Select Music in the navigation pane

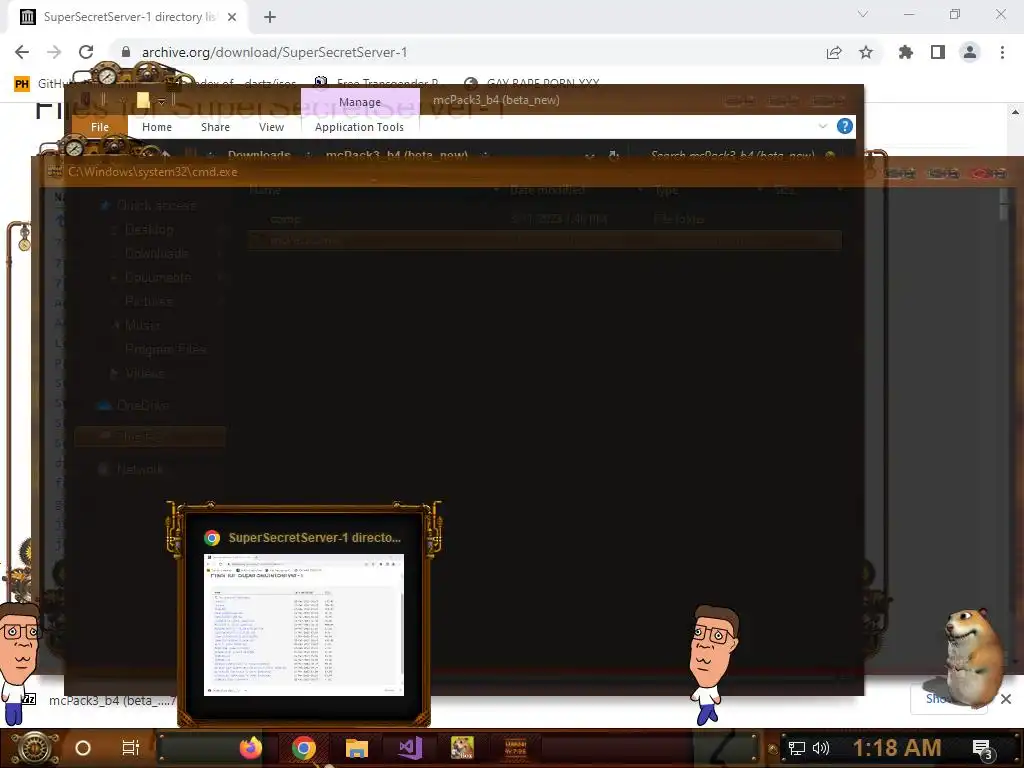[142, 325]
